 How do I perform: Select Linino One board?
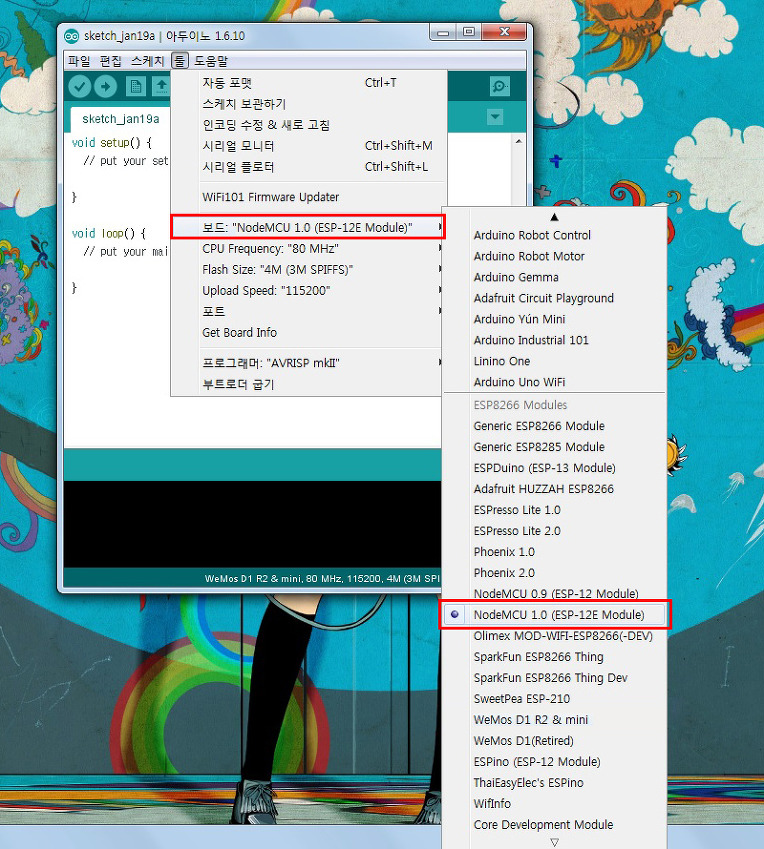click(x=554, y=361)
